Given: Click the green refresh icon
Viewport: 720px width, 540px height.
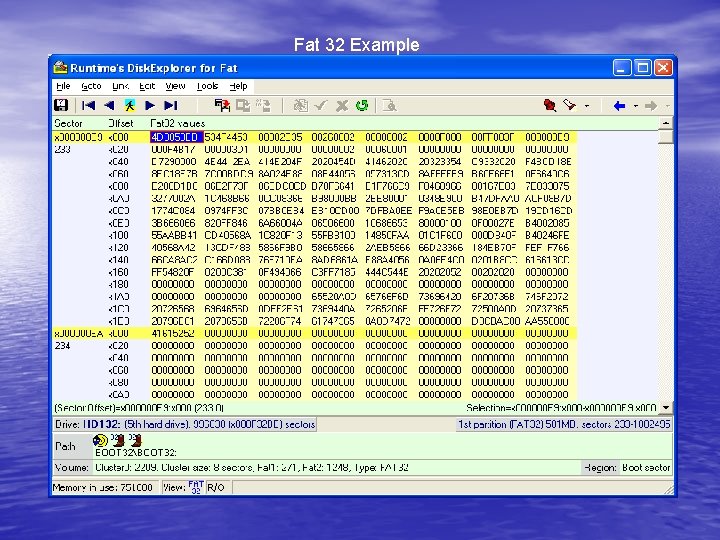Looking at the screenshot, I should (362, 106).
